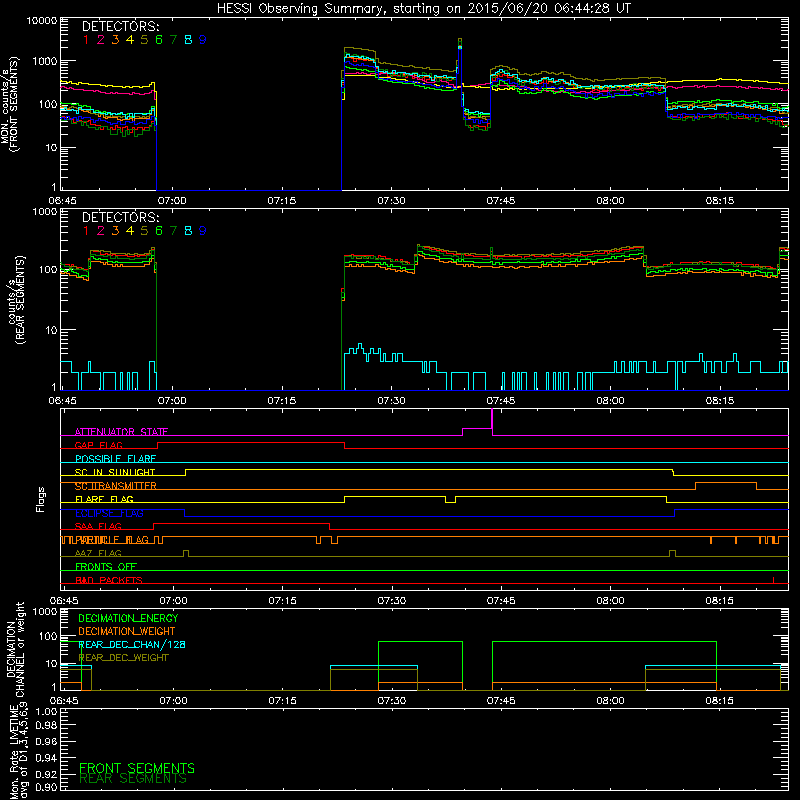Select green detector 6 in the rear segments legend

(x=159, y=231)
